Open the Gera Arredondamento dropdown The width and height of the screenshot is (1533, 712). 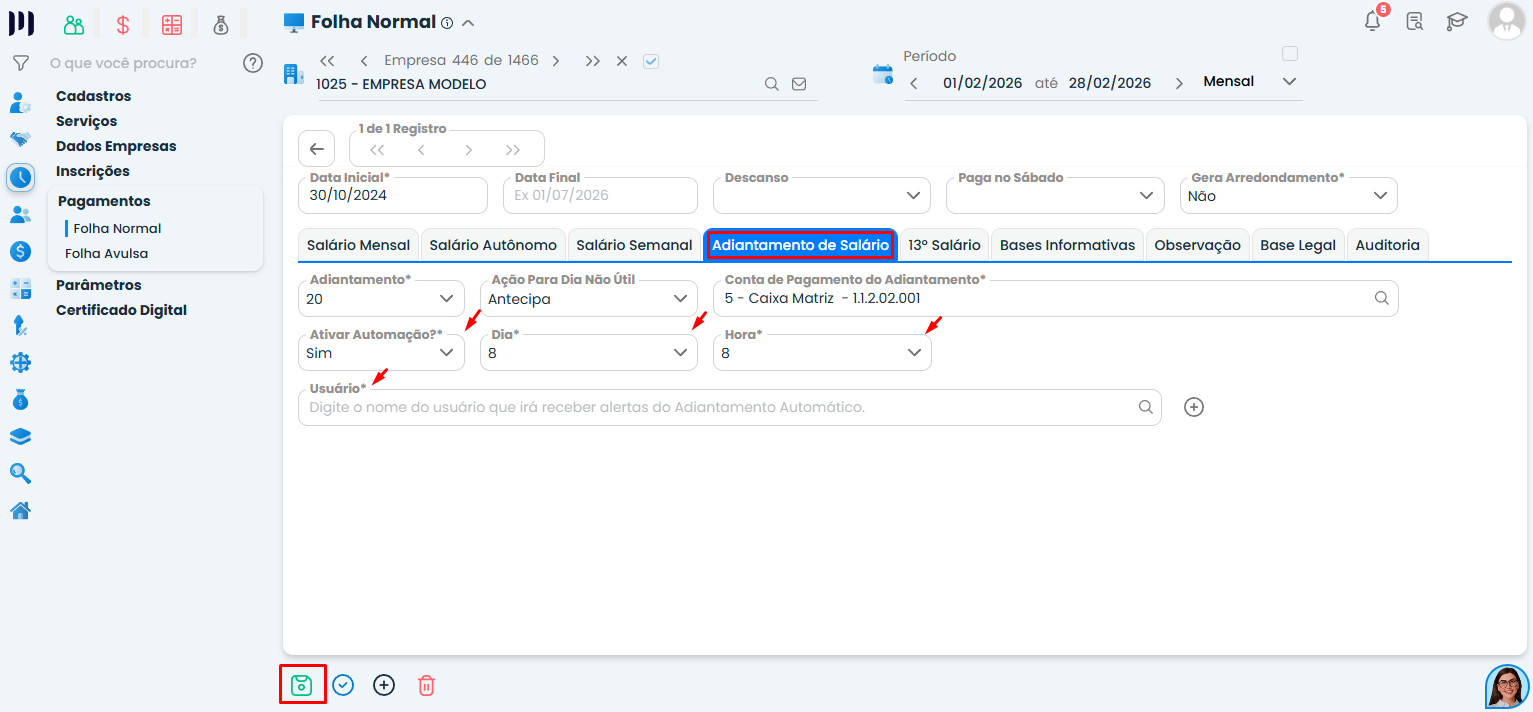point(1288,195)
